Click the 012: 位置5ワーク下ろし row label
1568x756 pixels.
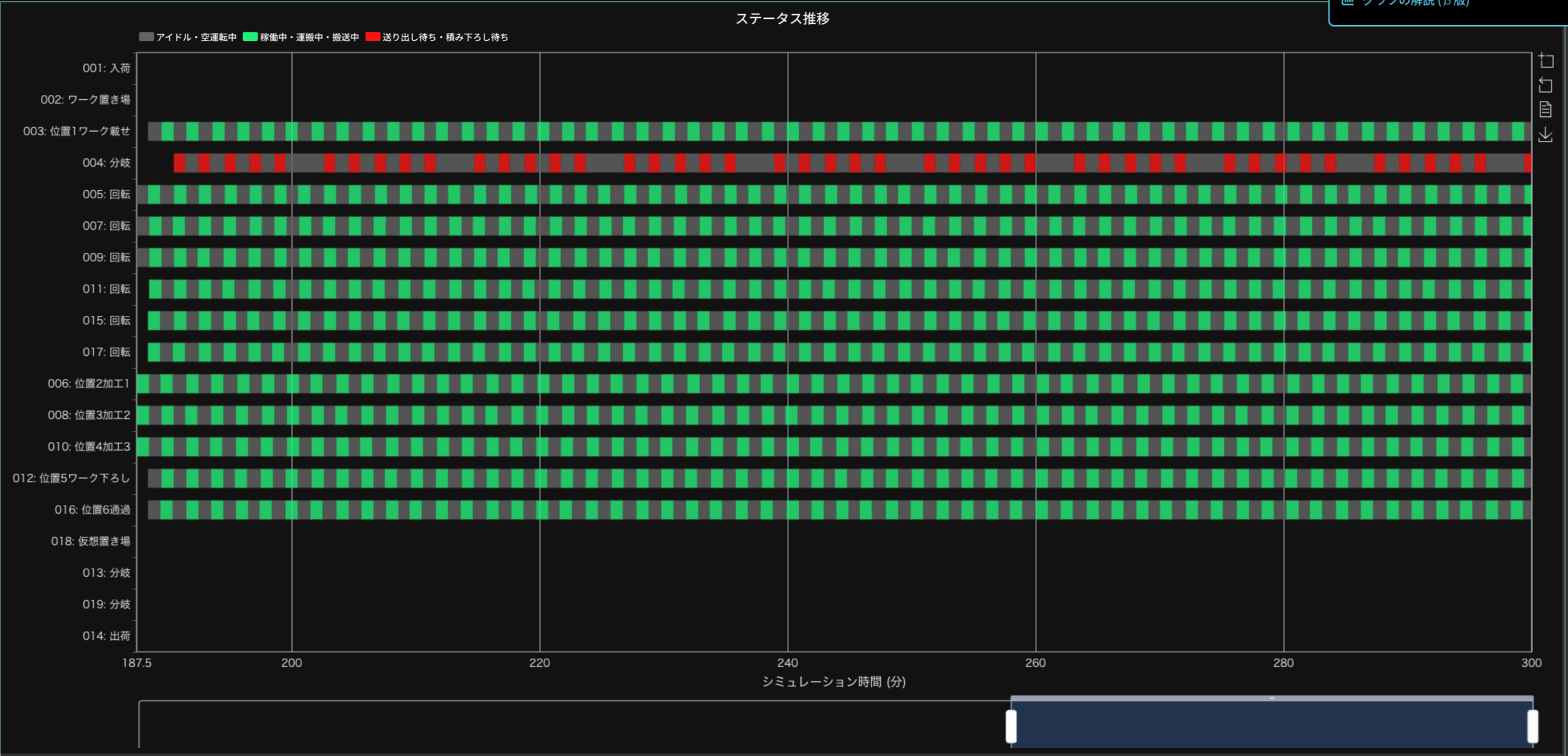click(71, 478)
